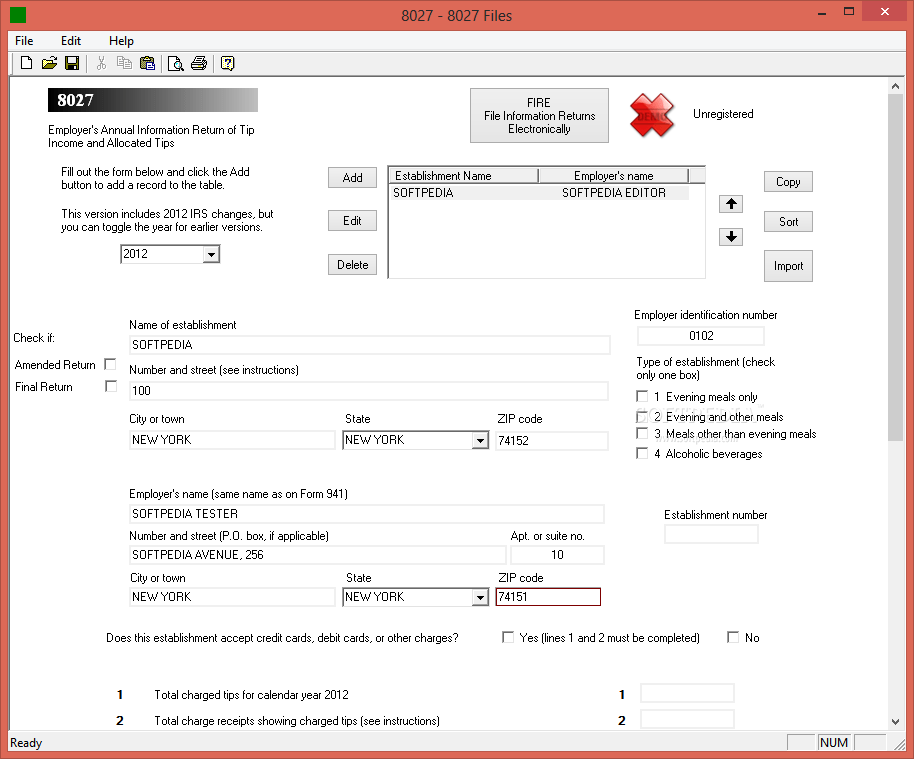Click employer ZIP code 74151 field

click(x=548, y=597)
